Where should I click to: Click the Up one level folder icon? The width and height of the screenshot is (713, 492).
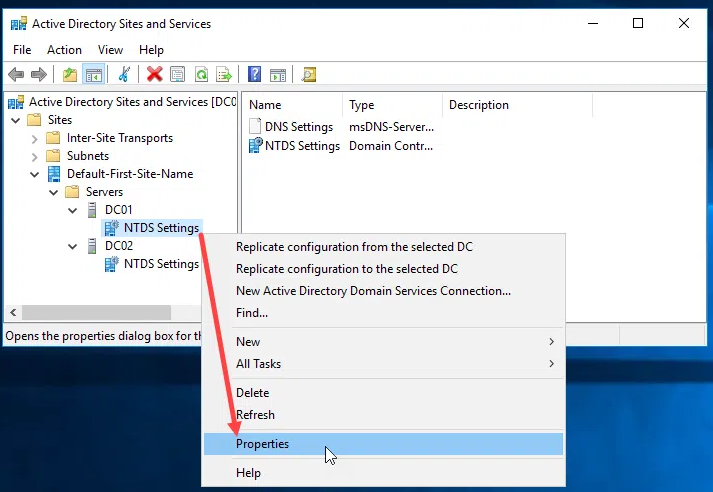[x=70, y=74]
